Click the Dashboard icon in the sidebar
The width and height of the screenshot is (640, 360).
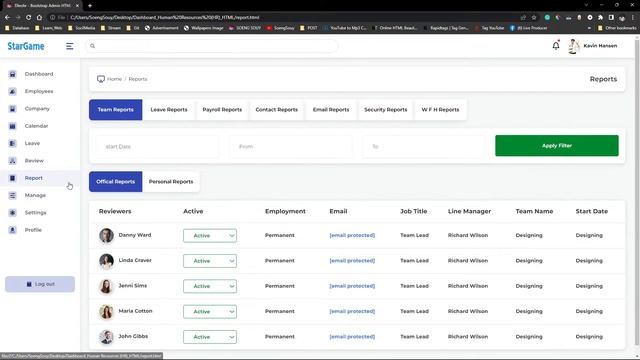coord(12,74)
